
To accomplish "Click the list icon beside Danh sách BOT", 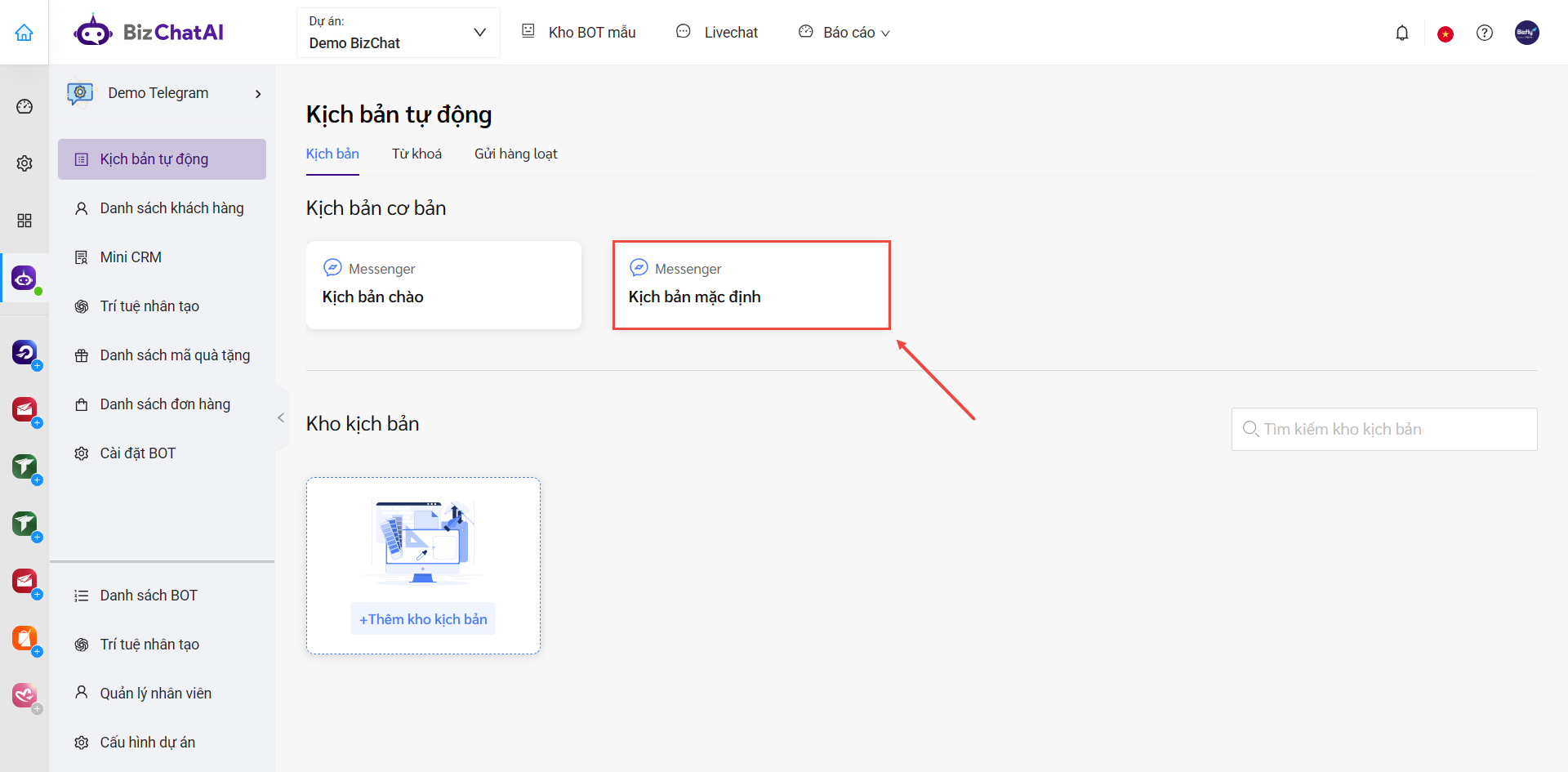I will click(82, 596).
